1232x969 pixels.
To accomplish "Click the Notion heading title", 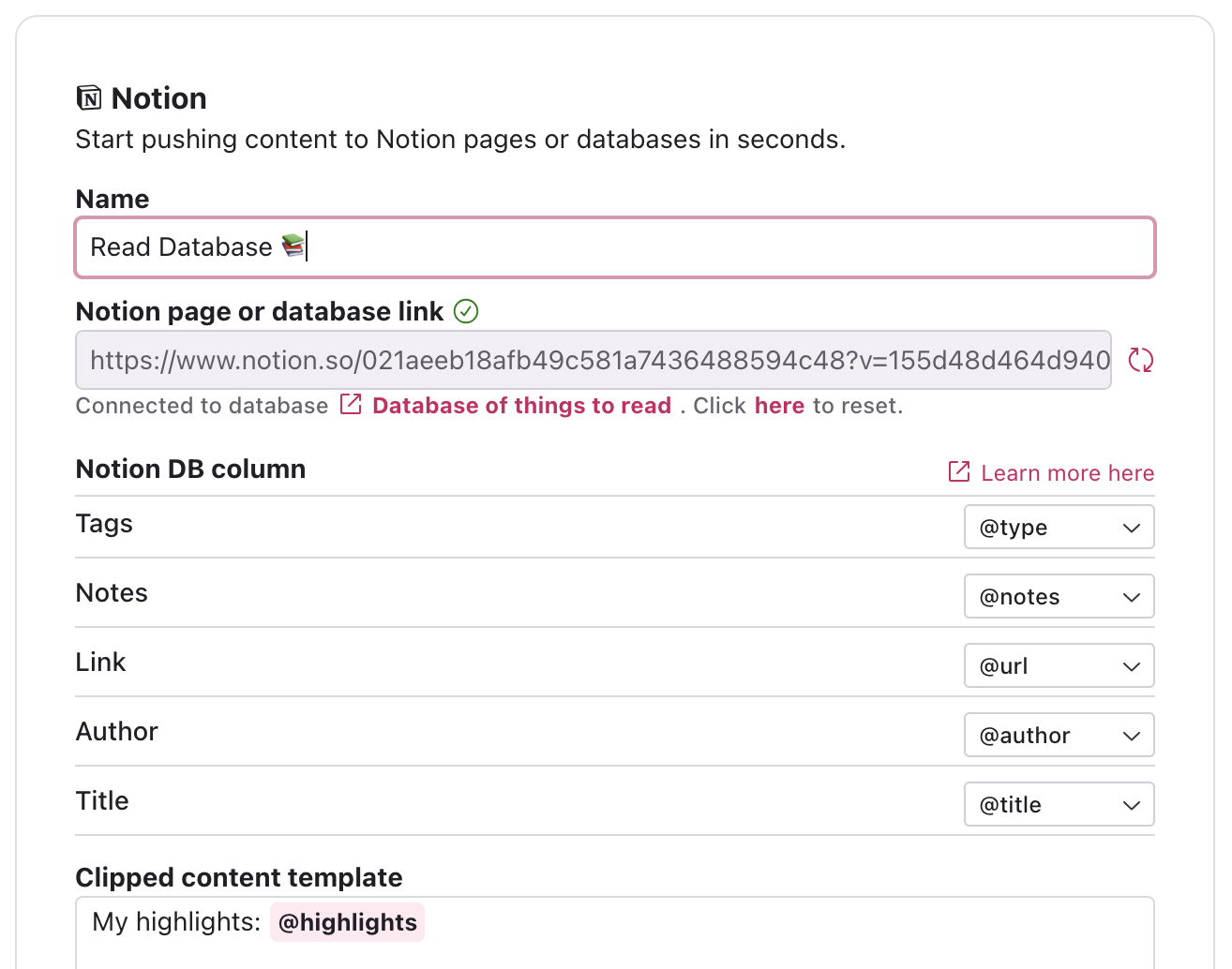I will tap(158, 98).
